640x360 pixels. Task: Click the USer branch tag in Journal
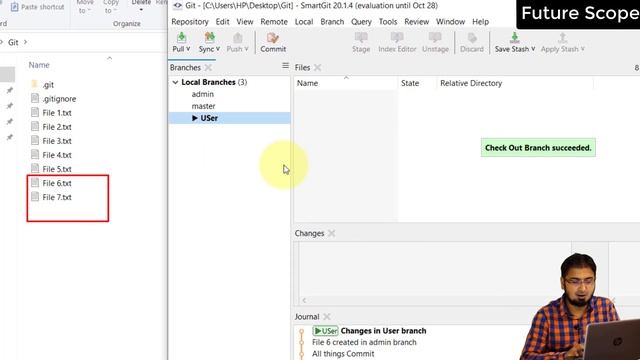[x=325, y=331]
